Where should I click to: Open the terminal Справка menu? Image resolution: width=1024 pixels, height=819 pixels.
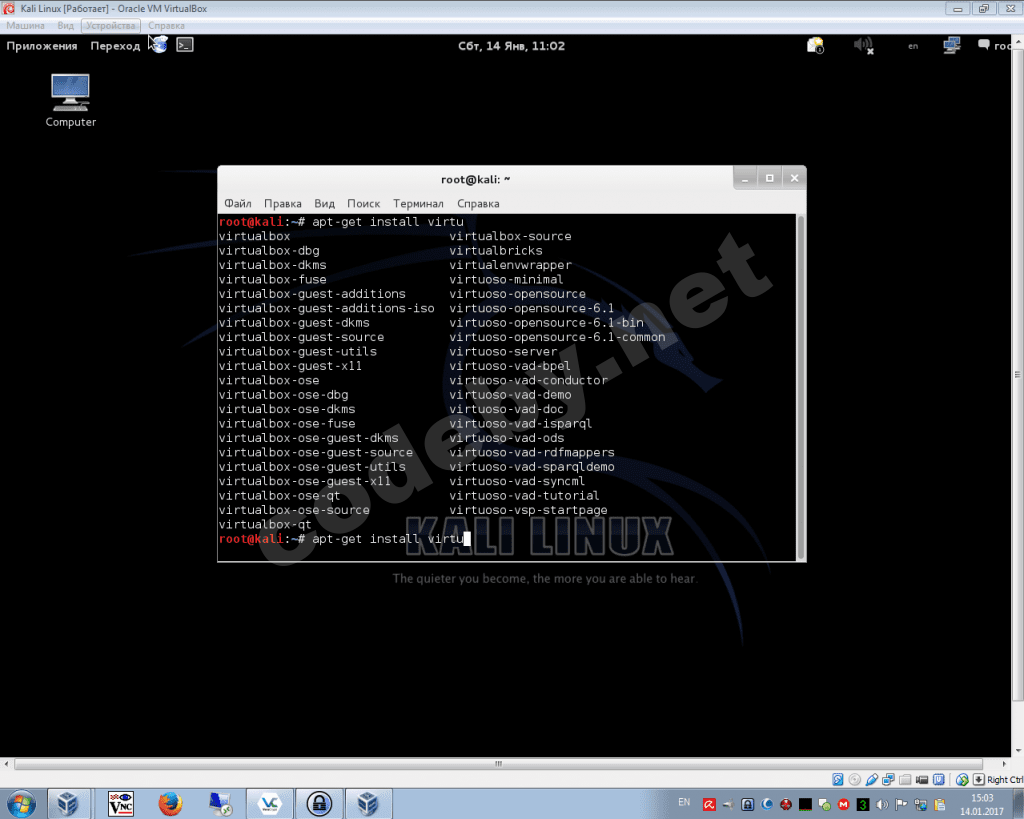tap(478, 203)
